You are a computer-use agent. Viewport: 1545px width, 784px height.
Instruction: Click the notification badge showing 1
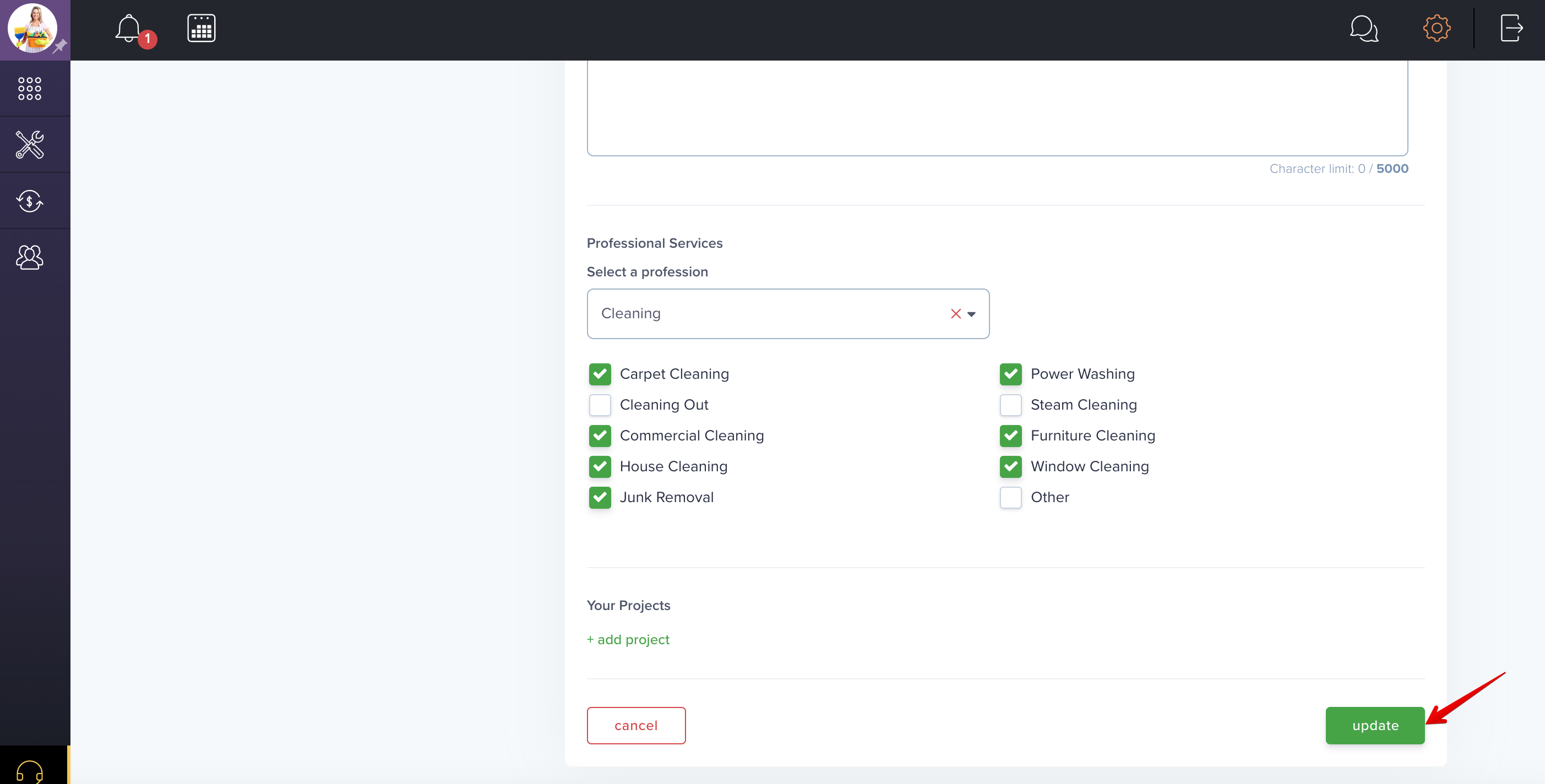point(148,39)
